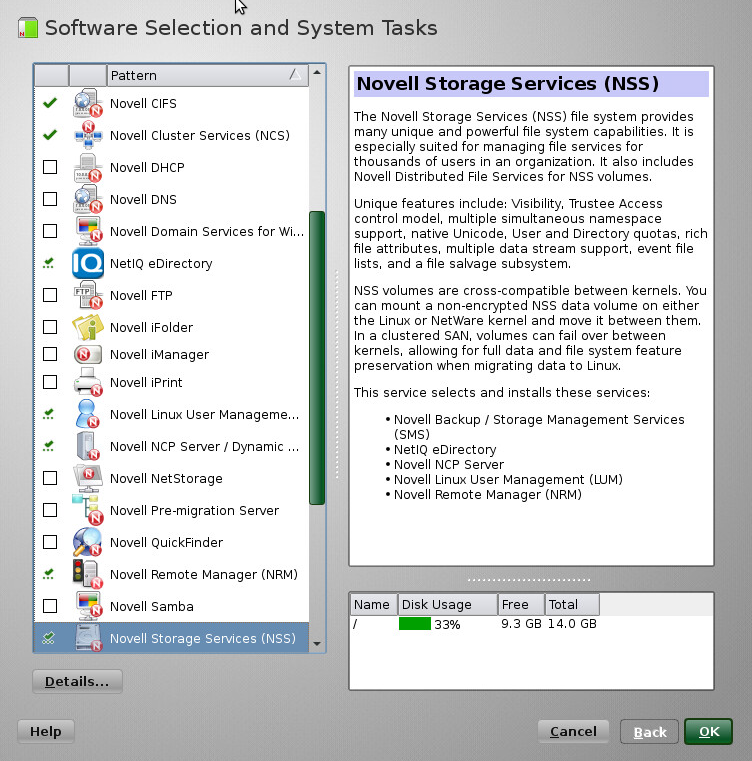Click the Linux User Management person icon
Viewport: 752px width, 761px height.
coord(88,414)
